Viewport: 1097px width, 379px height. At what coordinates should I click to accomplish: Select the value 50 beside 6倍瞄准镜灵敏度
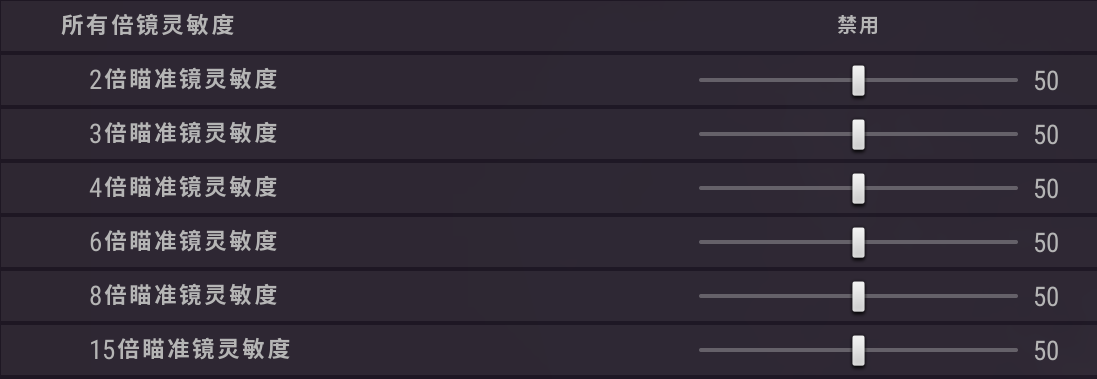1046,243
